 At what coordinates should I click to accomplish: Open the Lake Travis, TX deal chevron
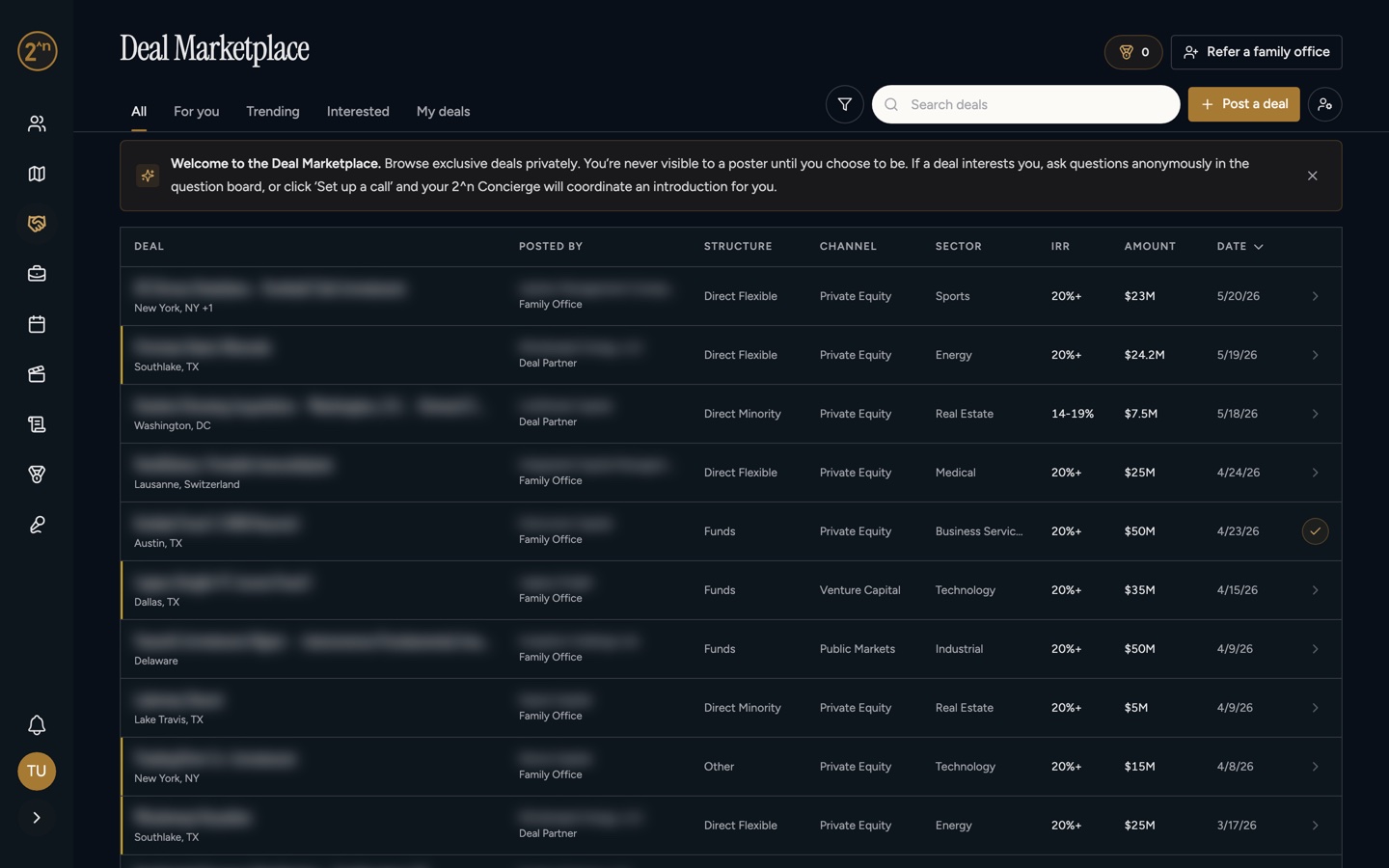point(1315,708)
